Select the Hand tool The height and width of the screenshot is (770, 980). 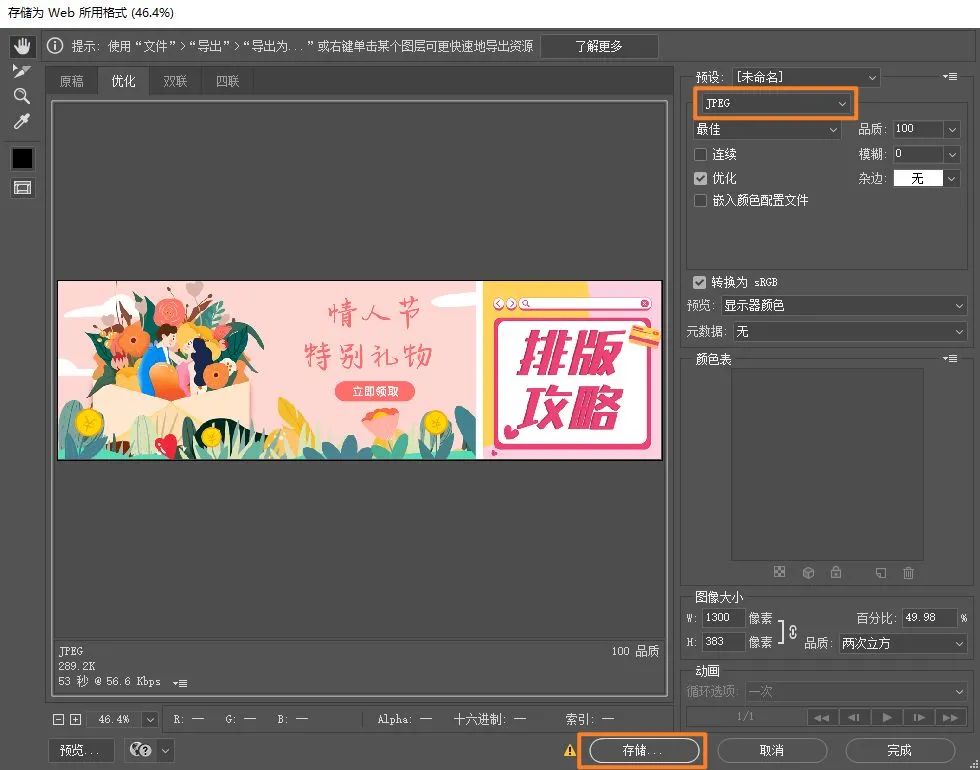click(x=22, y=46)
